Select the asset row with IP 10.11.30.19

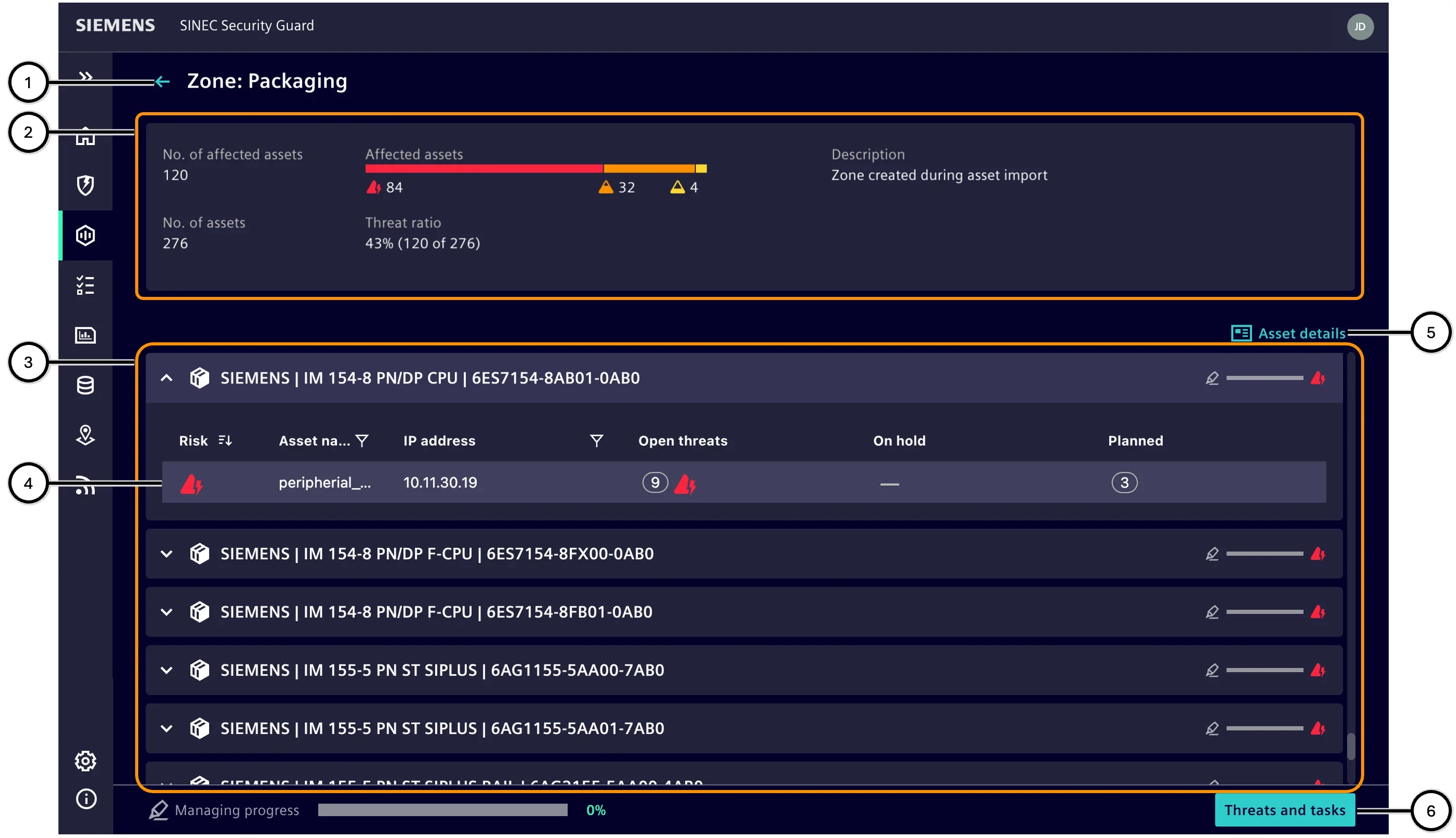tap(744, 482)
